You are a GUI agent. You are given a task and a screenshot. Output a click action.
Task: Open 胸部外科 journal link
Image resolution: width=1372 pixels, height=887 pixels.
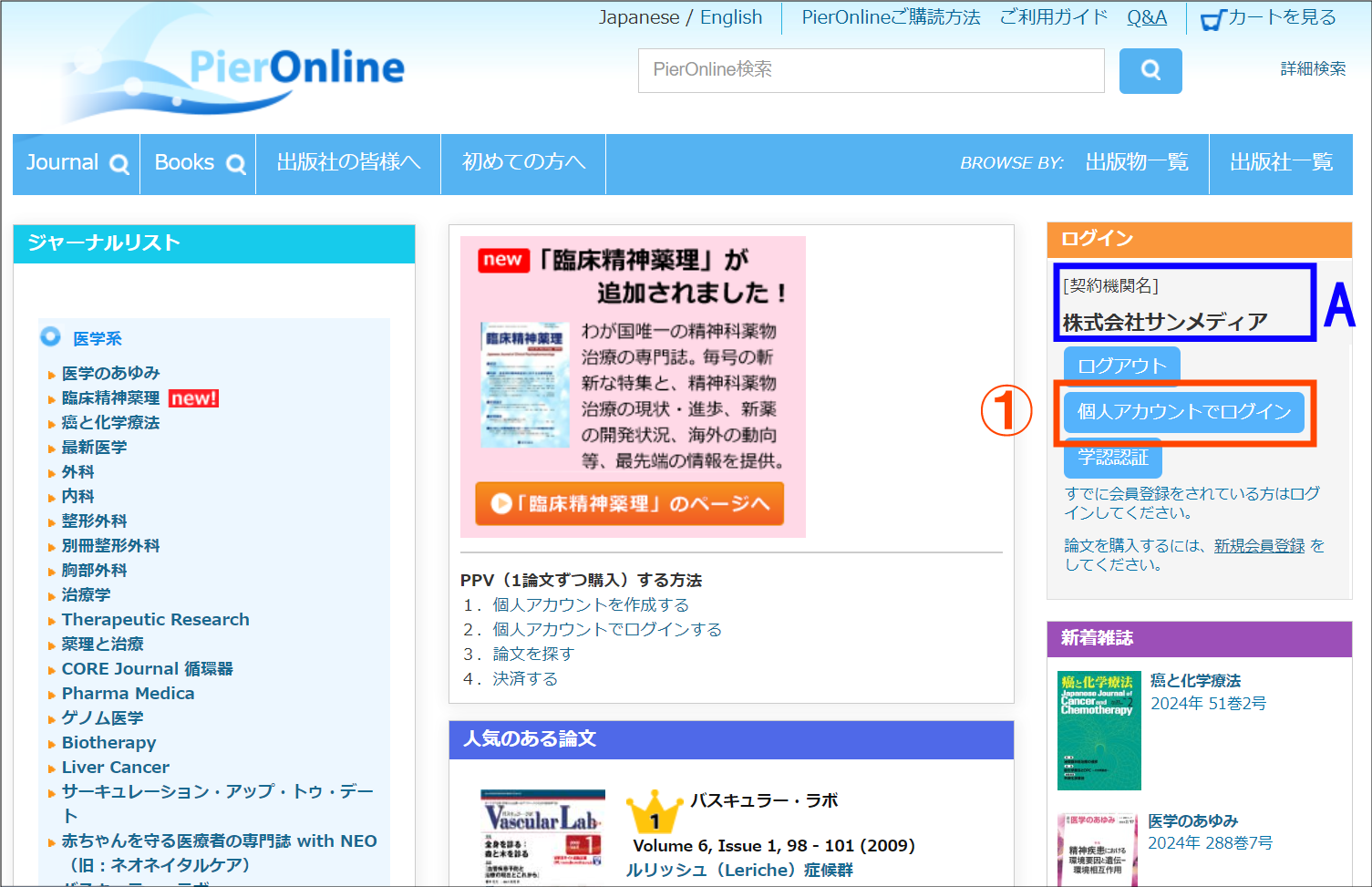click(94, 570)
